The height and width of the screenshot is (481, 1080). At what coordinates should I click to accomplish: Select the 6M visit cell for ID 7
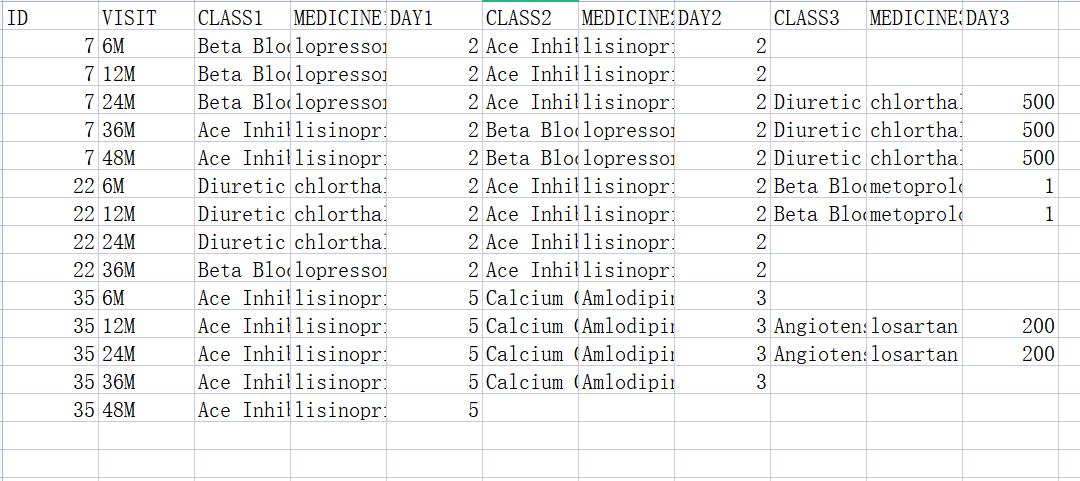pos(146,46)
